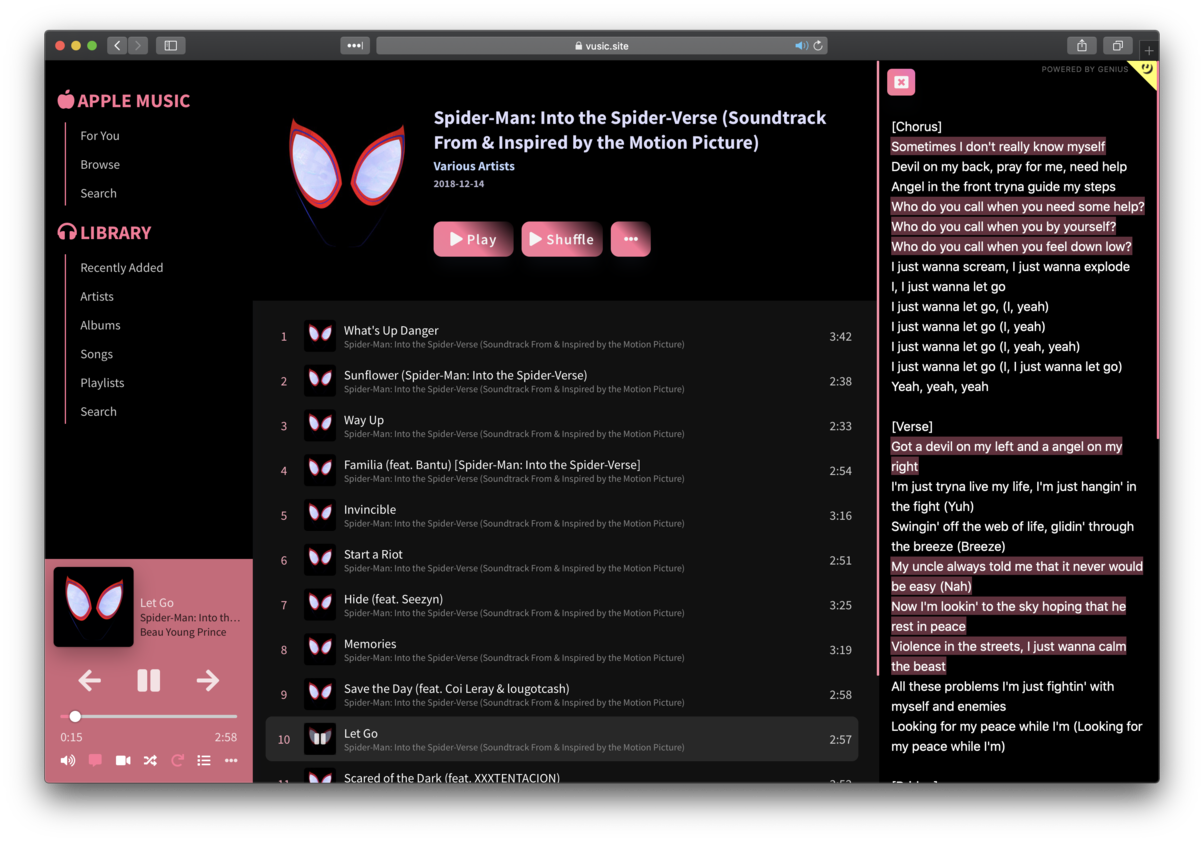Screen dimensions: 1204x842
Task: Click lyric 'Got a devil on my left'
Action: point(1007,456)
